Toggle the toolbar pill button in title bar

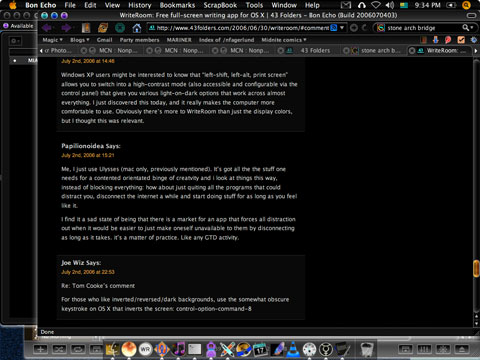[x=471, y=15]
